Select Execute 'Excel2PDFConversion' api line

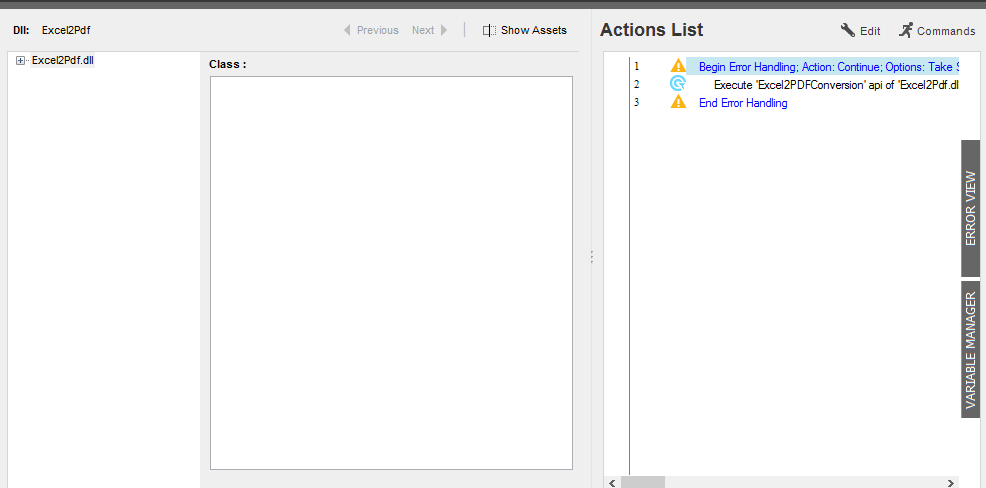coord(836,85)
